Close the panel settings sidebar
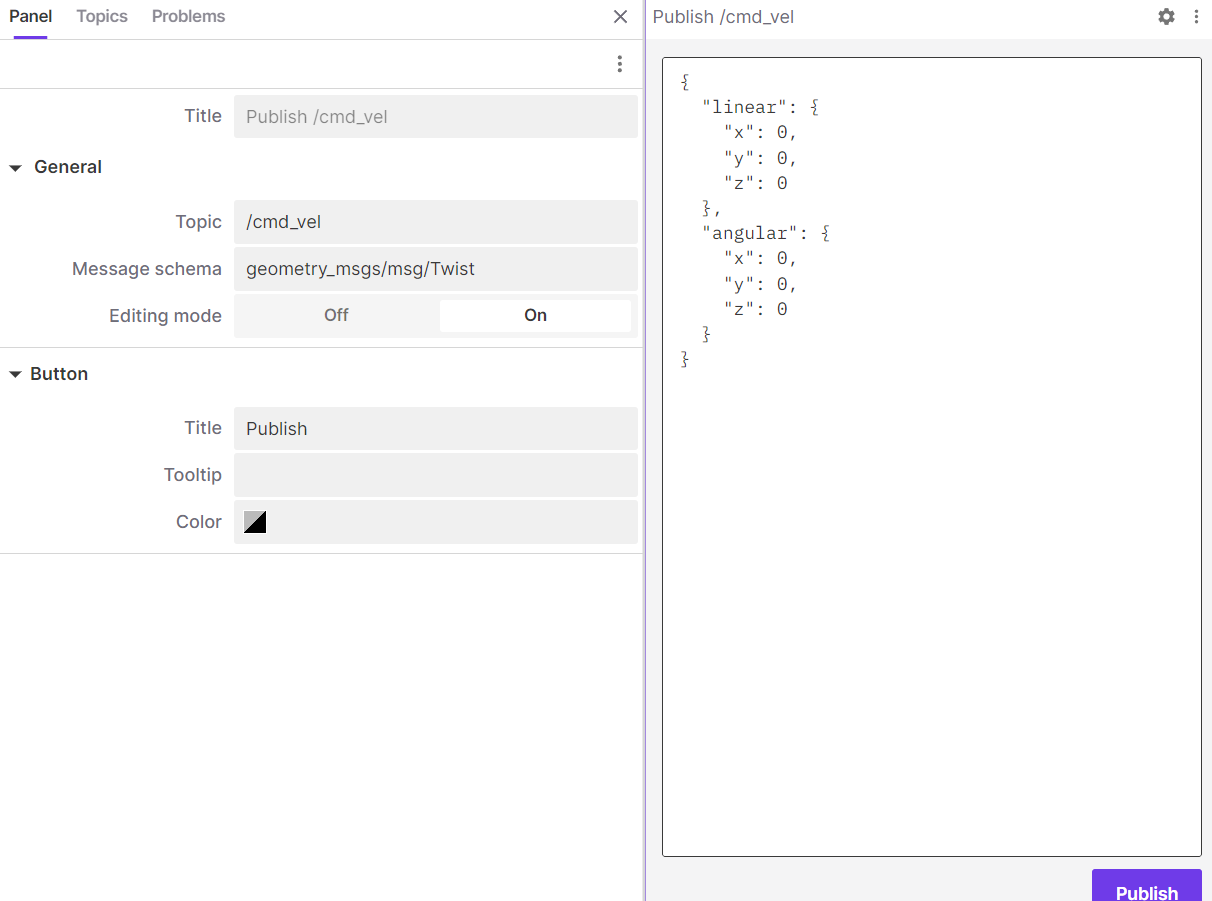The width and height of the screenshot is (1212, 901). coord(620,17)
